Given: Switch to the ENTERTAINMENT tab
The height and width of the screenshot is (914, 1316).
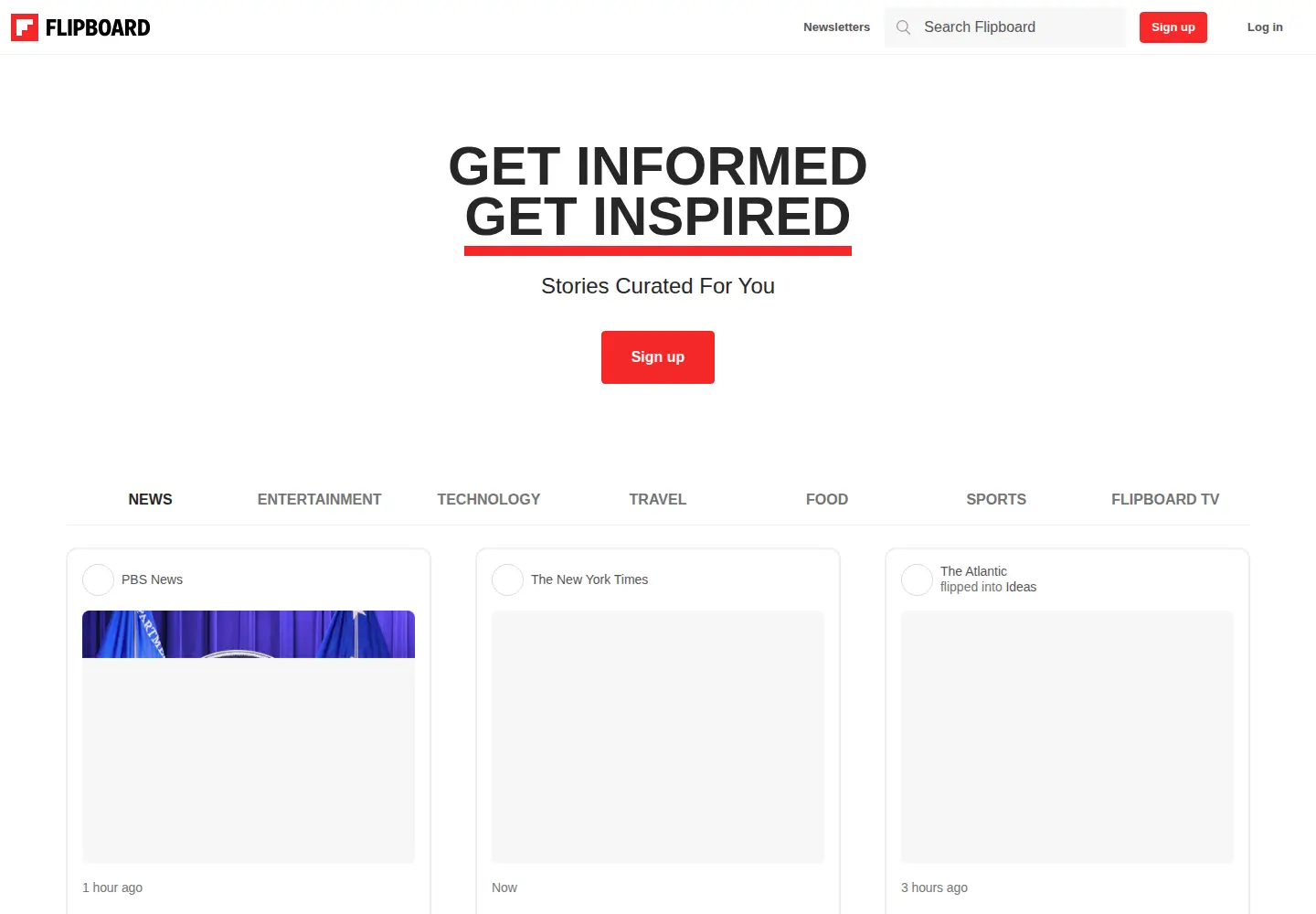Looking at the screenshot, I should 319,499.
